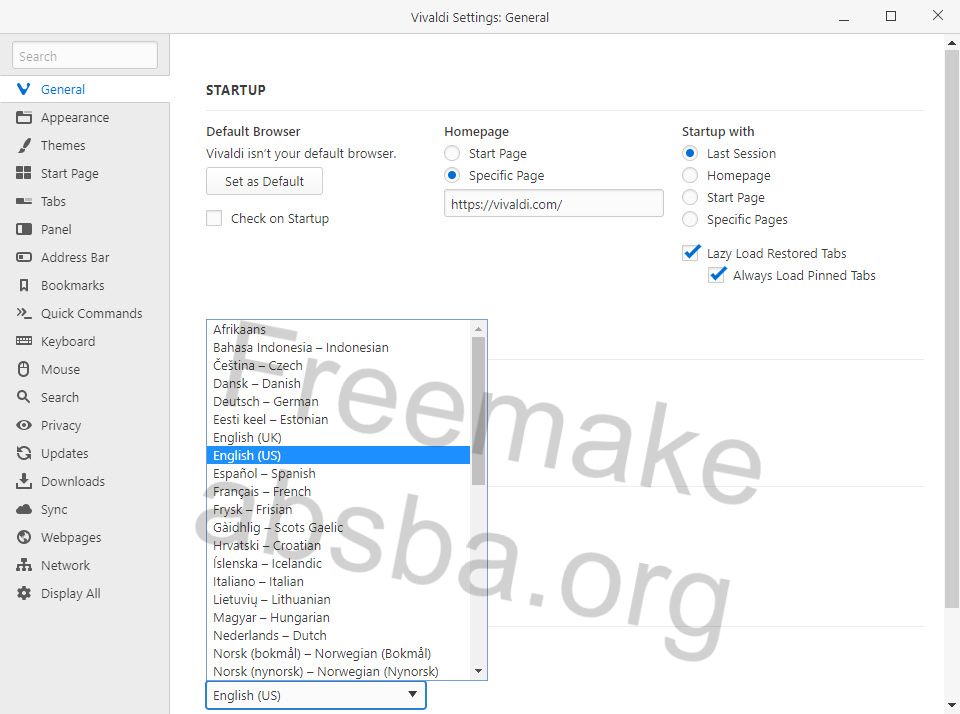Choose Specific Pages under Startup with
The height and width of the screenshot is (714, 960).
coord(690,219)
